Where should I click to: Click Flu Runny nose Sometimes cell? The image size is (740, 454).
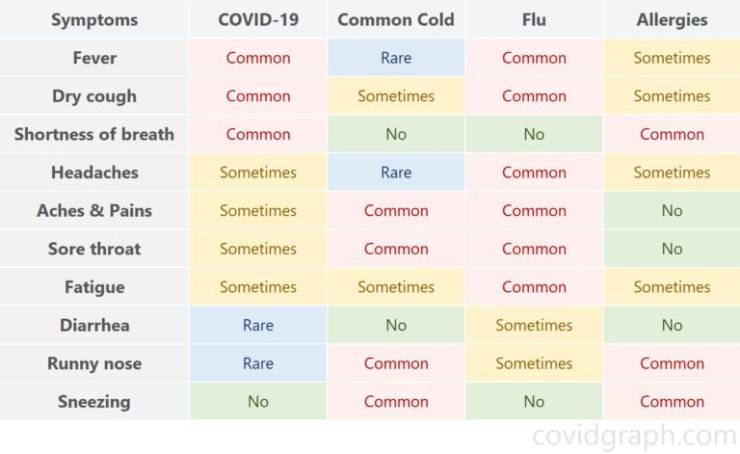click(534, 363)
